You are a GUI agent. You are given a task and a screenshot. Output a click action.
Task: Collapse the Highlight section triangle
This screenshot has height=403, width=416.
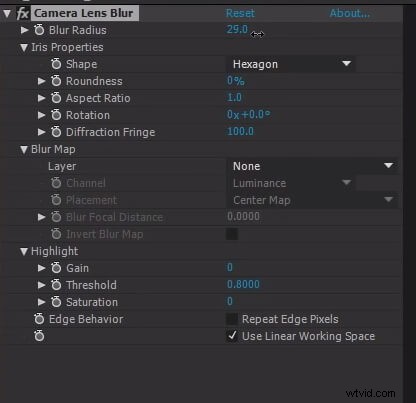[x=24, y=252]
